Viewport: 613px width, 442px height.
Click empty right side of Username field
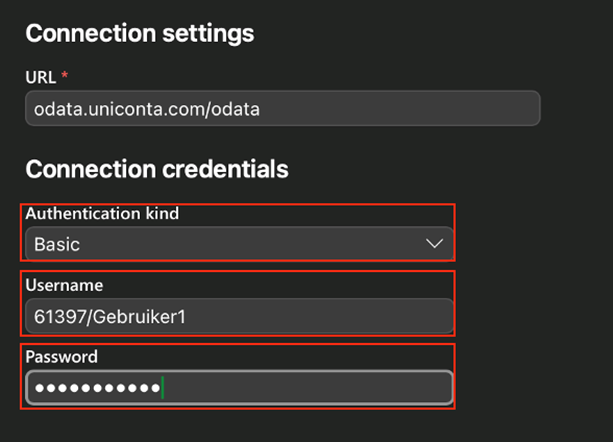(x=380, y=316)
